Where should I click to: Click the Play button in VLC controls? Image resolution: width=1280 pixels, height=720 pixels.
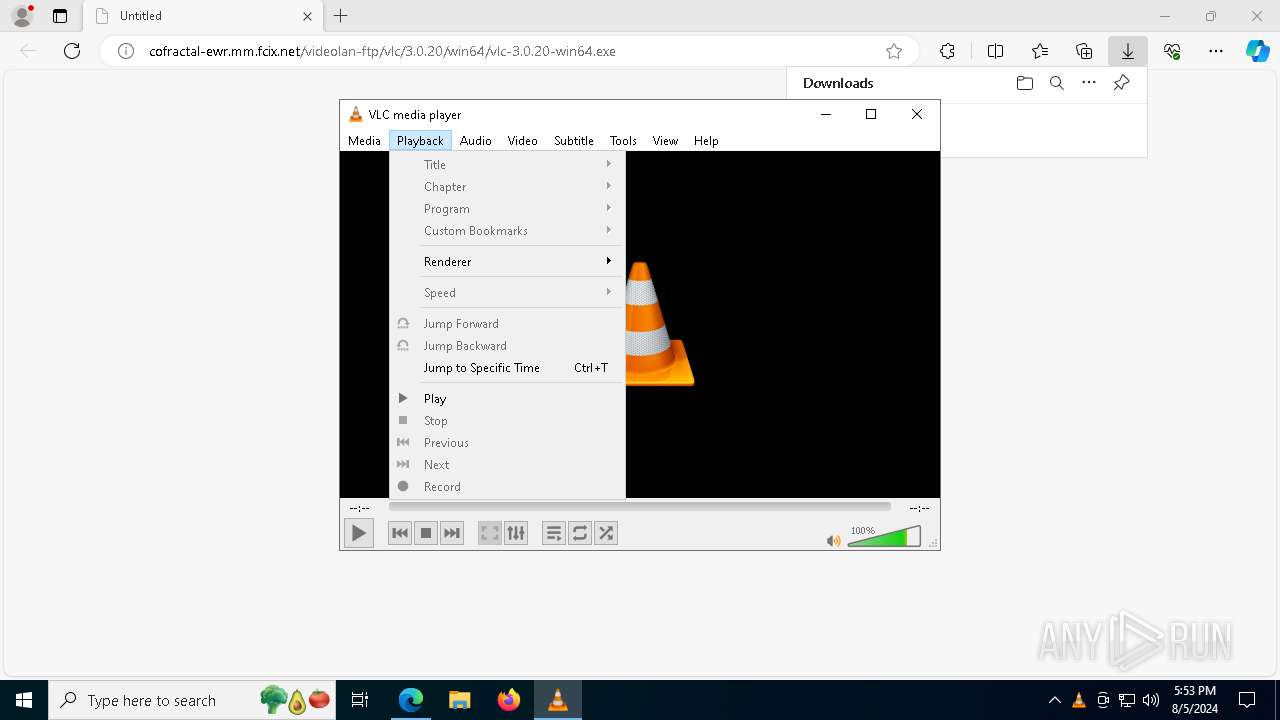tap(358, 533)
